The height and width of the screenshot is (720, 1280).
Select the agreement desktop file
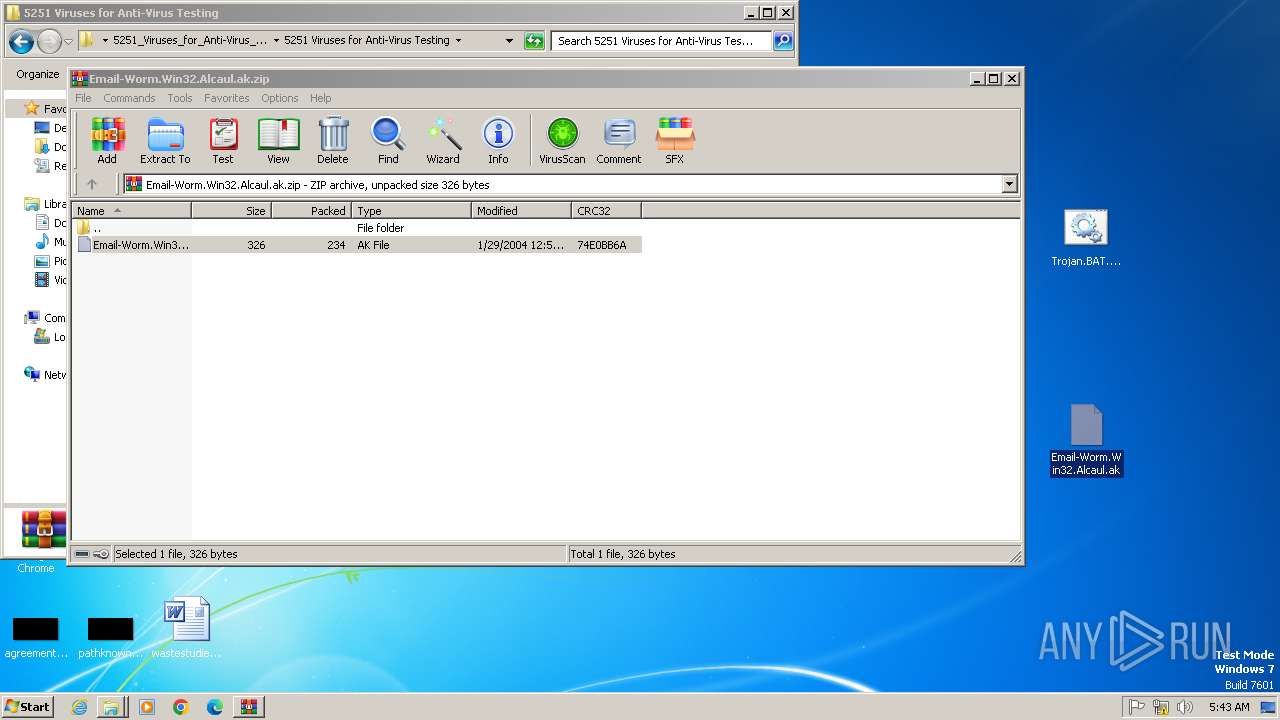[36, 637]
